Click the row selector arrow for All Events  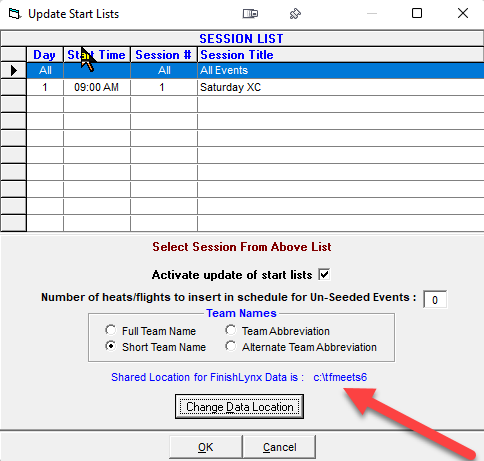point(14,70)
